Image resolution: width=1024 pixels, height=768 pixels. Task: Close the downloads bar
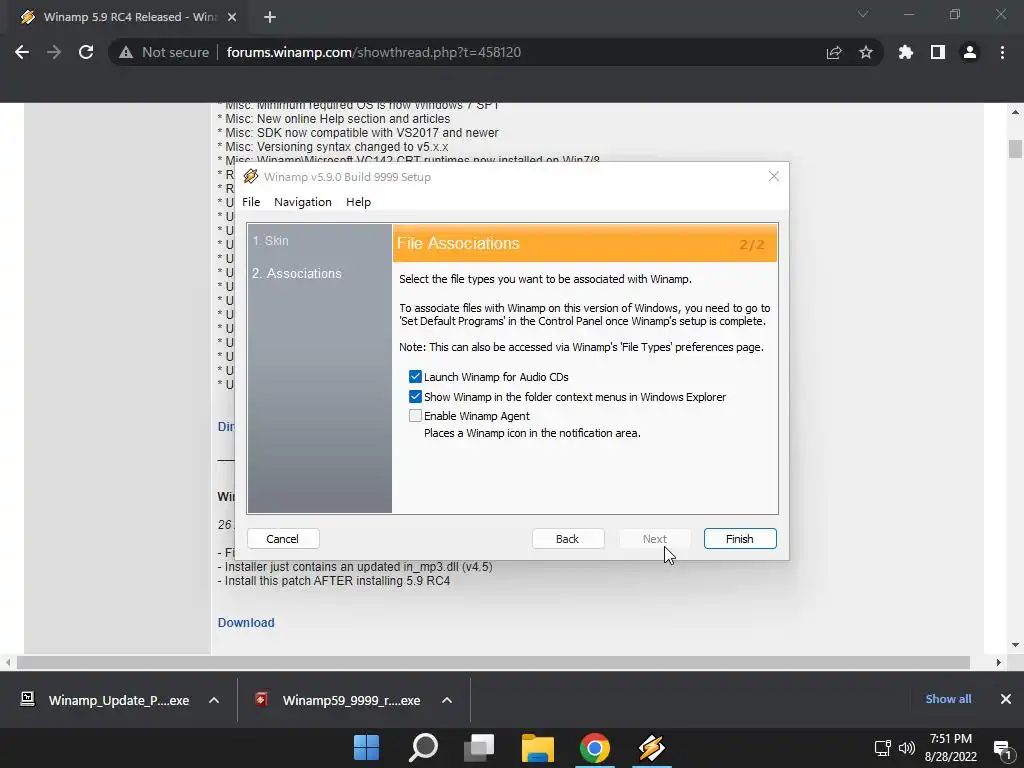1006,699
